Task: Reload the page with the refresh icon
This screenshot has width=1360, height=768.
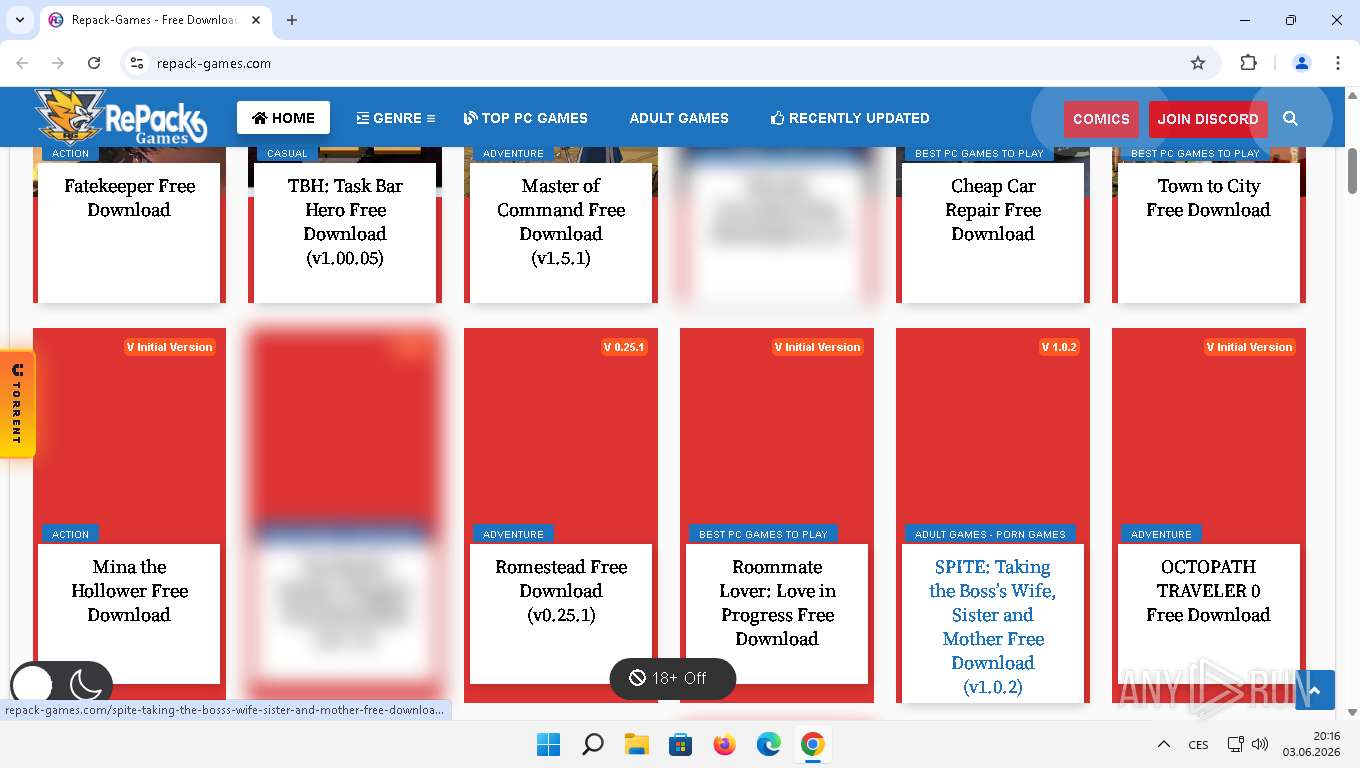Action: pos(94,63)
